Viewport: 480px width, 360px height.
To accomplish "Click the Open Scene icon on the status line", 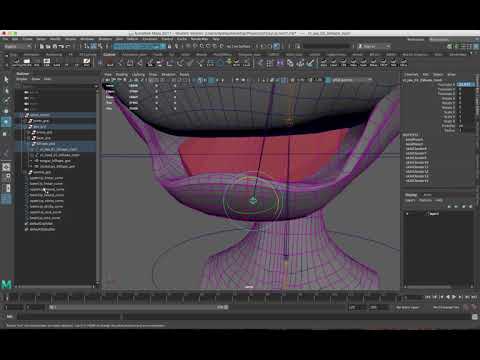I will tap(48, 46).
